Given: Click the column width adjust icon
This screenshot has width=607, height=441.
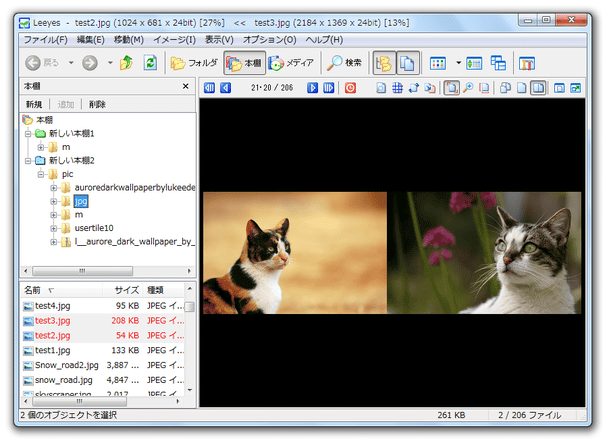Looking at the screenshot, I should pos(474,63).
